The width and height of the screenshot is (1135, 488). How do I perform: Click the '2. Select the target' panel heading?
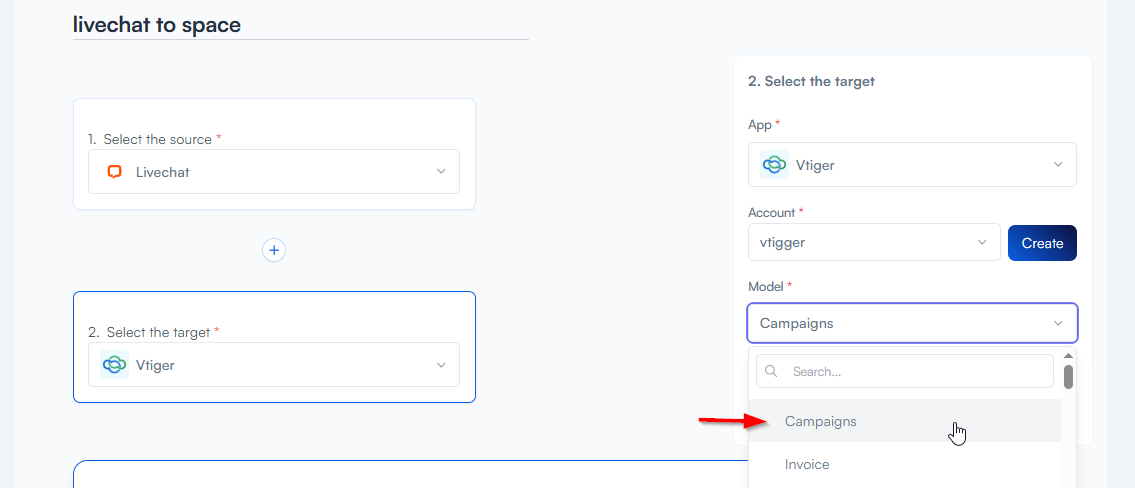coord(811,81)
